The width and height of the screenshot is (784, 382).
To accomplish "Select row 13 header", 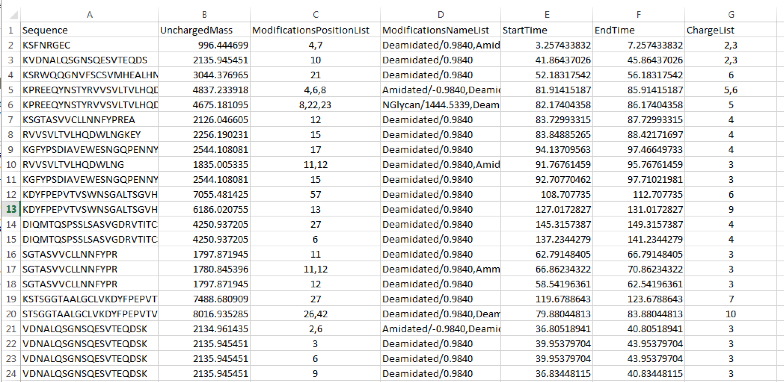I will point(10,210).
